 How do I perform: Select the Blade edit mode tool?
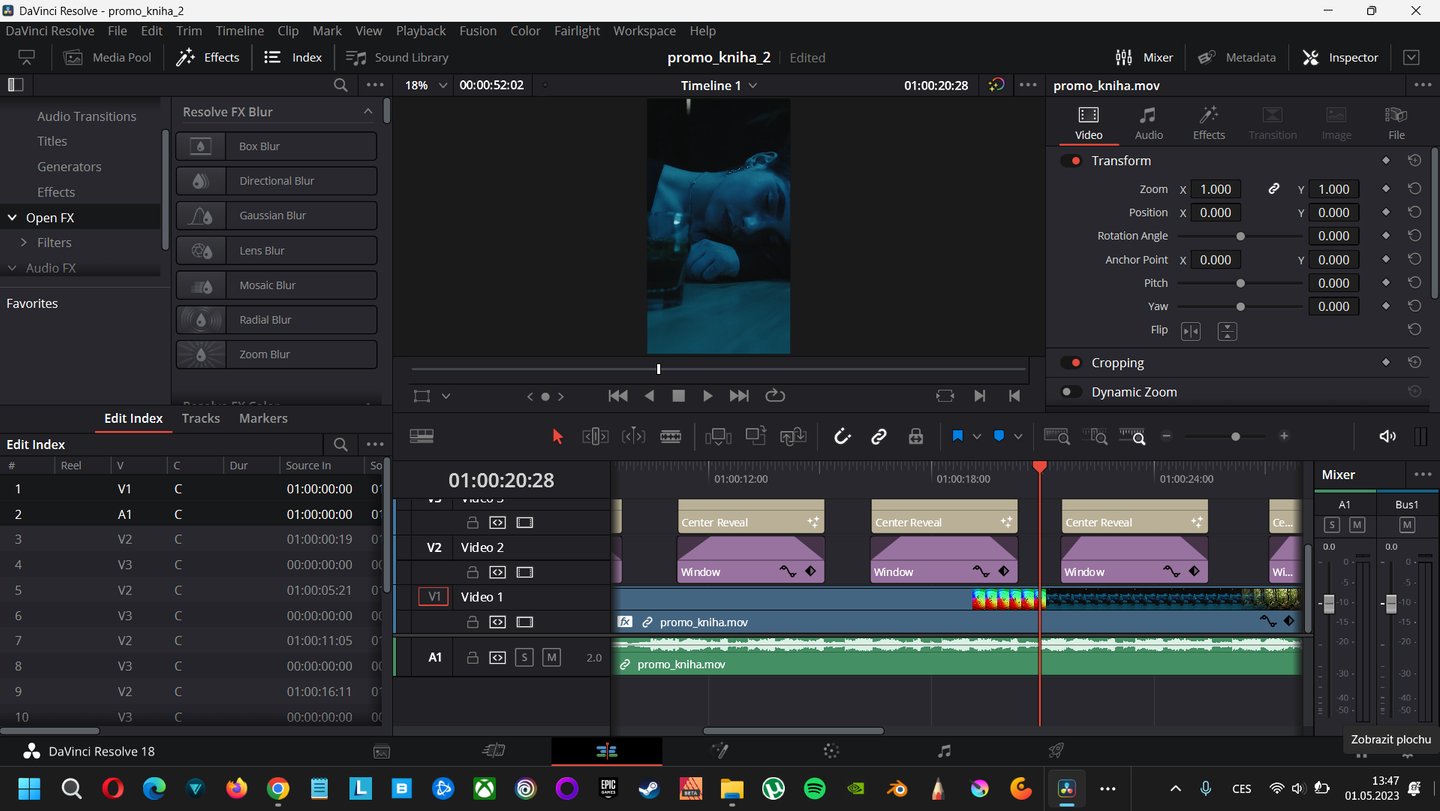pos(670,436)
